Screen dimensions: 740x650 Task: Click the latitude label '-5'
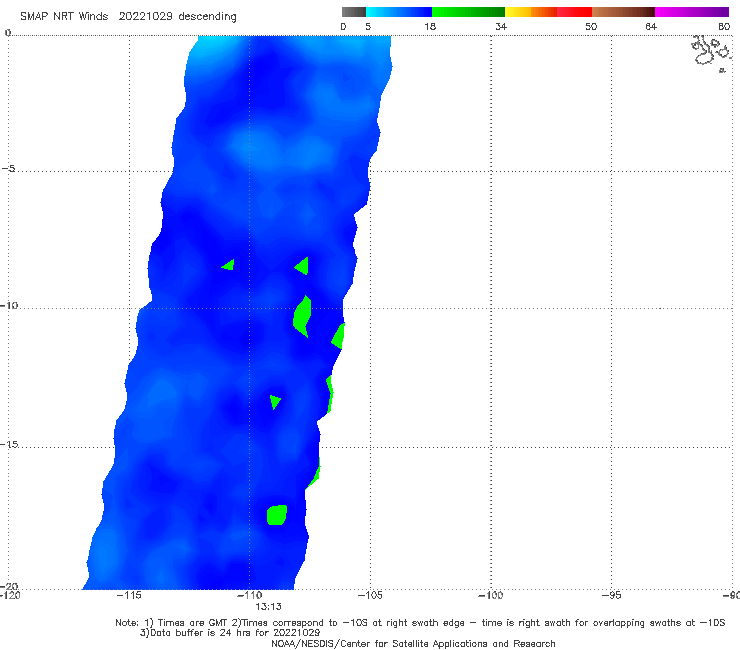[8, 169]
